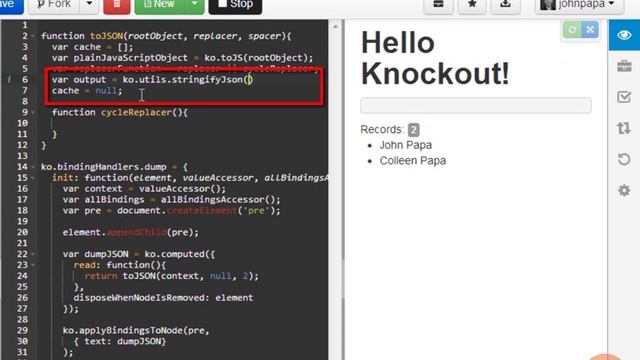Click the info marker on line 6
This screenshot has width=640, height=360.
[x=9, y=80]
